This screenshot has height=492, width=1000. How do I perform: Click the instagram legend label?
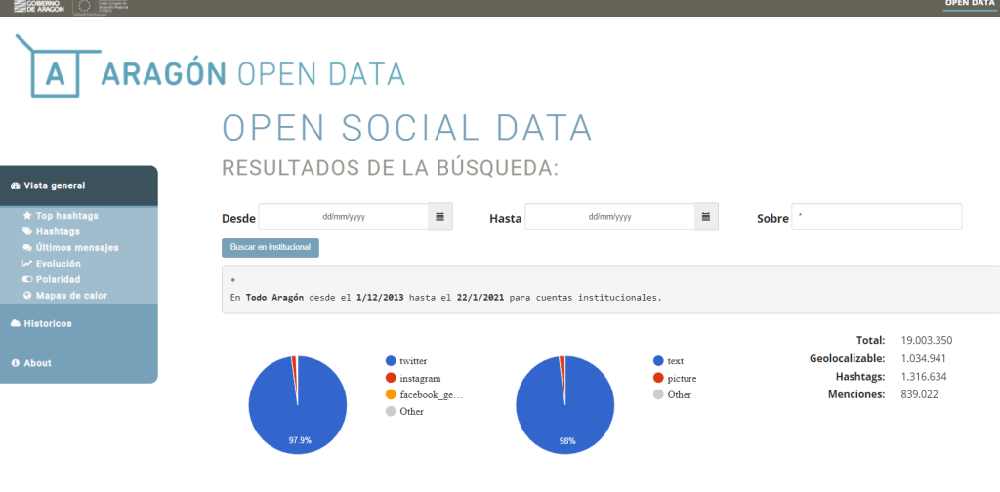click(x=420, y=378)
